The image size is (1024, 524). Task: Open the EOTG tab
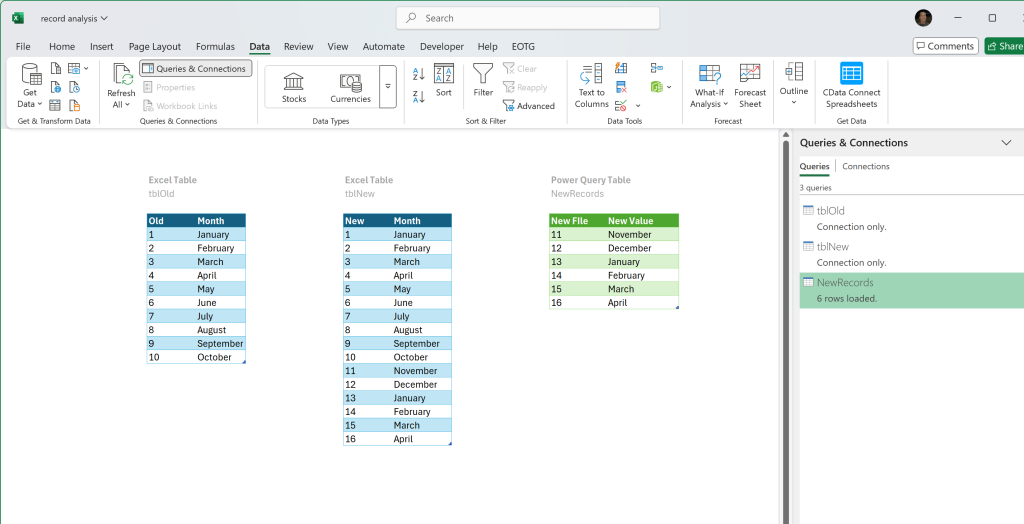pos(523,46)
